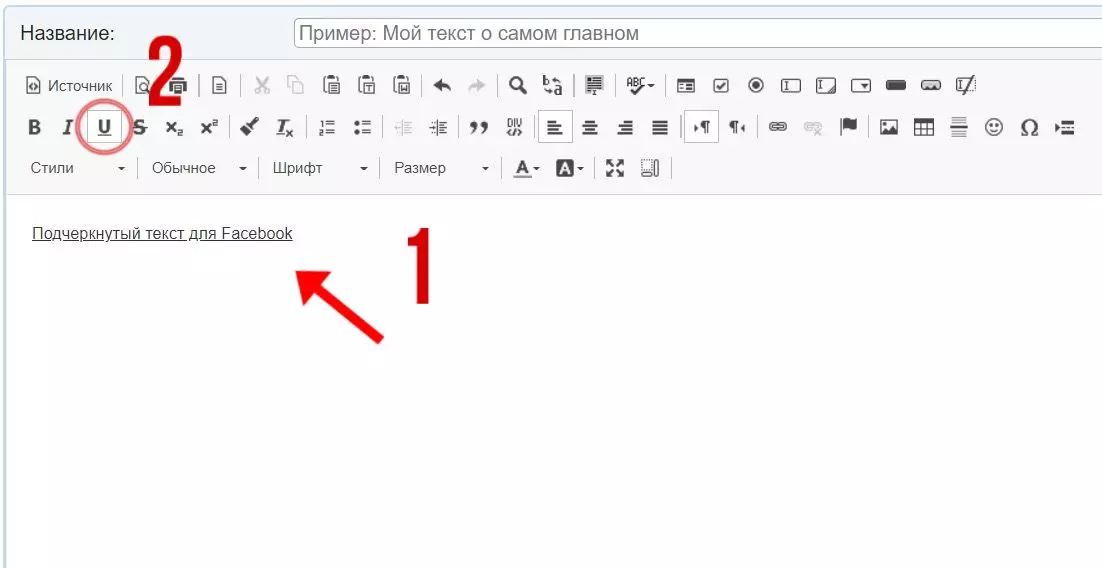Insert an image button element
The image size is (1102, 568).
[x=931, y=86]
